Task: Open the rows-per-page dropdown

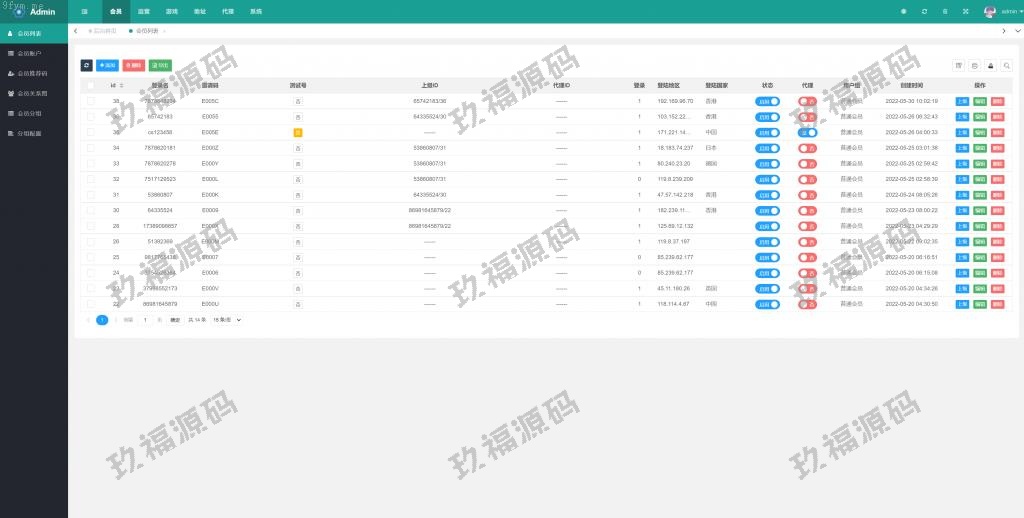Action: click(227, 320)
